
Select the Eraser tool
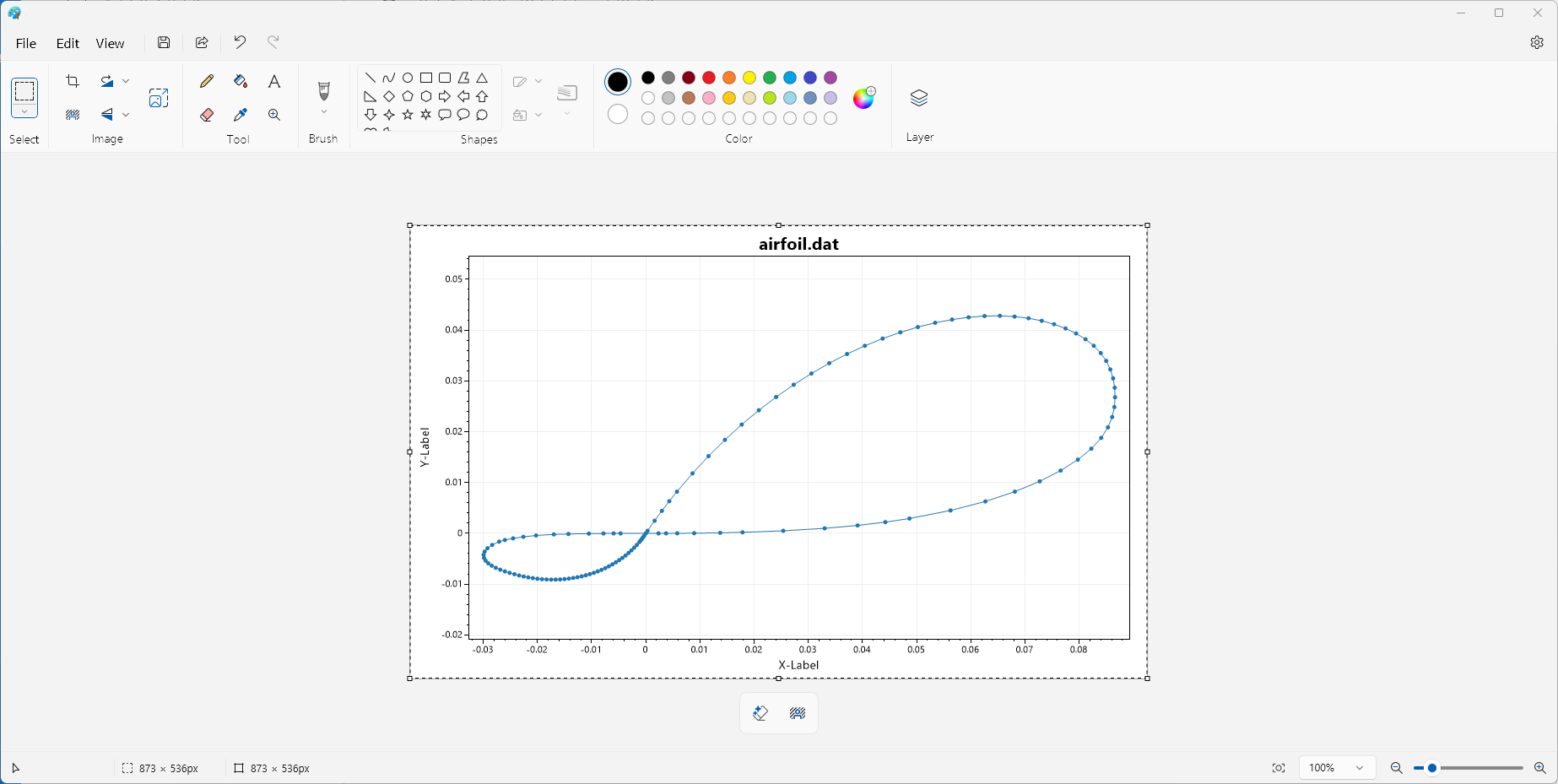(x=207, y=115)
